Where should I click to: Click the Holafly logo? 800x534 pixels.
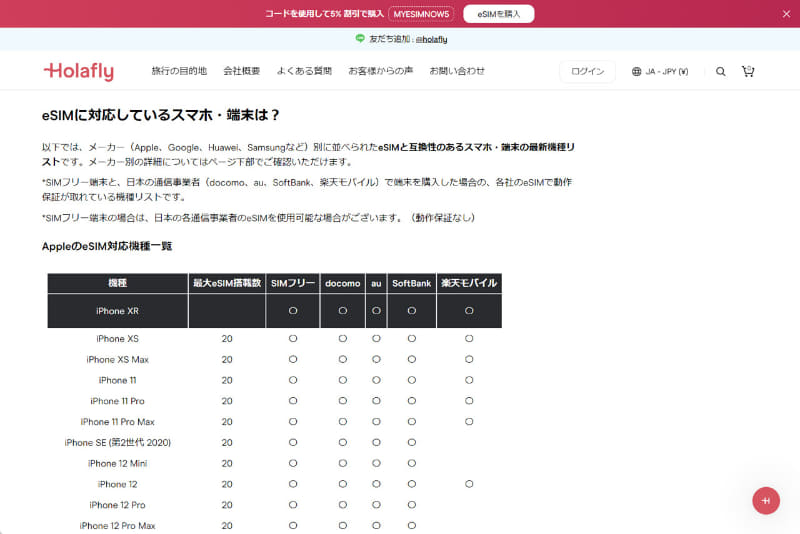(79, 71)
